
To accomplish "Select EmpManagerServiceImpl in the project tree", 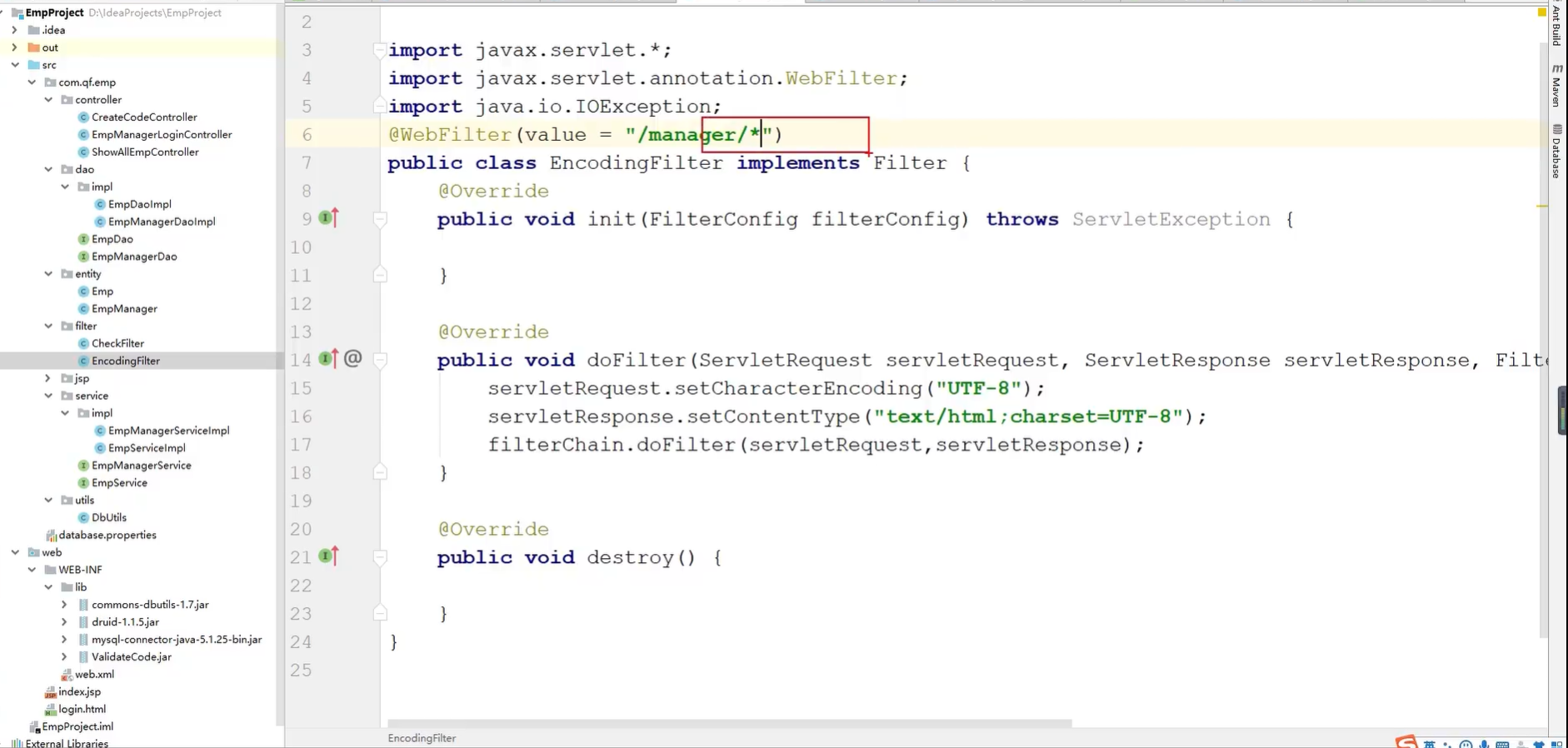I will coord(168,431).
